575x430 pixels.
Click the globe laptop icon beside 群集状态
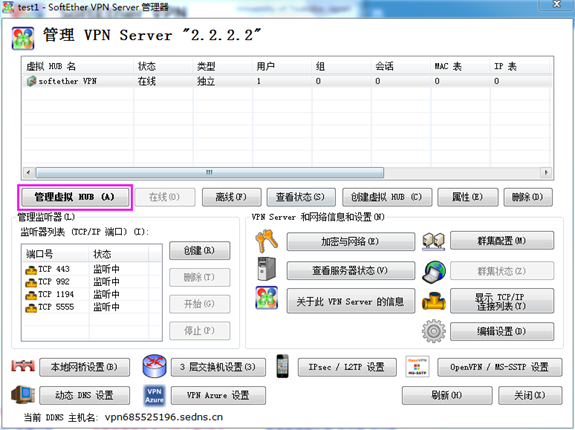434,272
